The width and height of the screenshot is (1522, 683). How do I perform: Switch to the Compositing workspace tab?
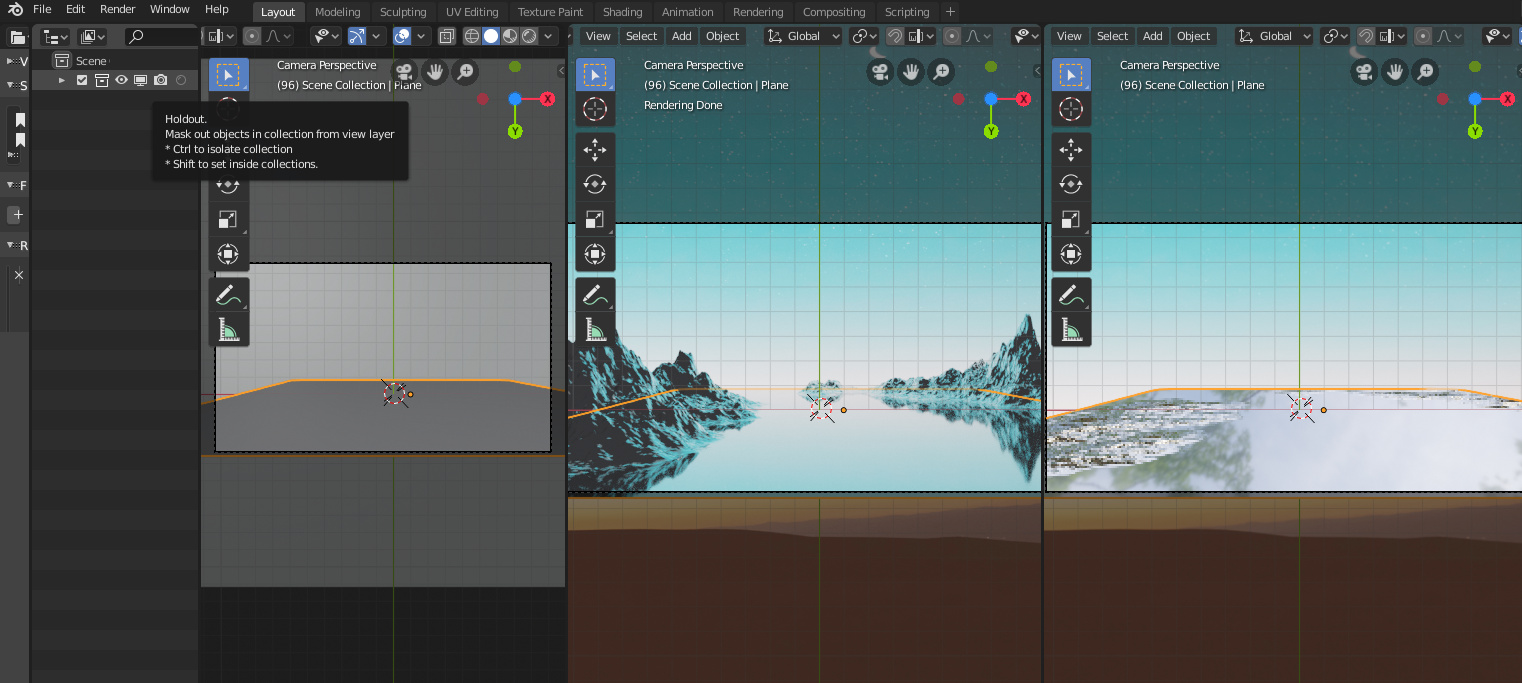[x=834, y=12]
